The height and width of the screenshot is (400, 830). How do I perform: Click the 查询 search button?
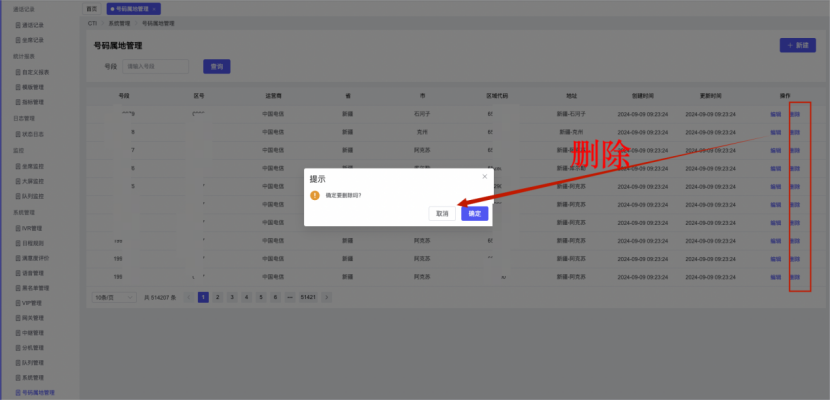(x=215, y=66)
